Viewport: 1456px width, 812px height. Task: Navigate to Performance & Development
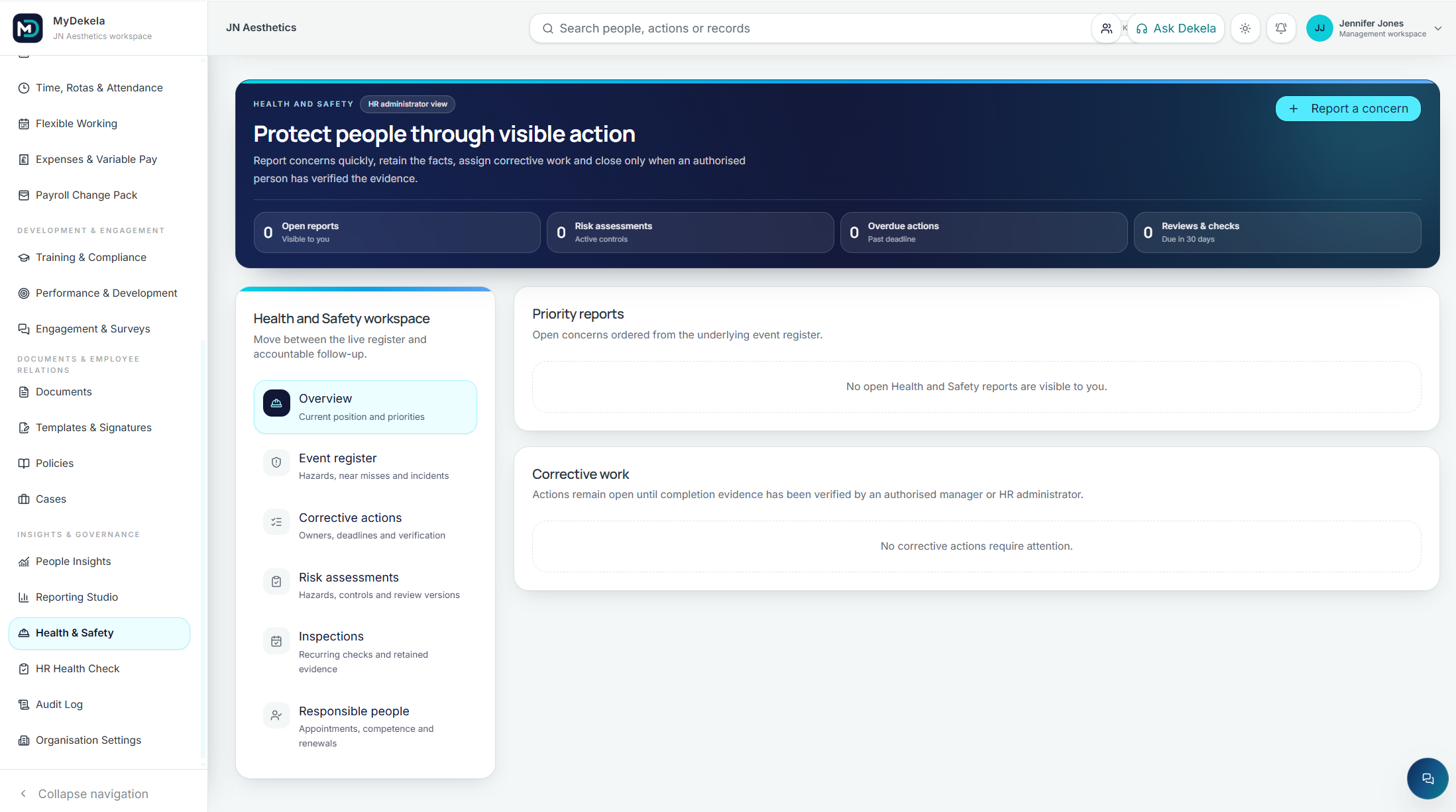[x=99, y=293]
